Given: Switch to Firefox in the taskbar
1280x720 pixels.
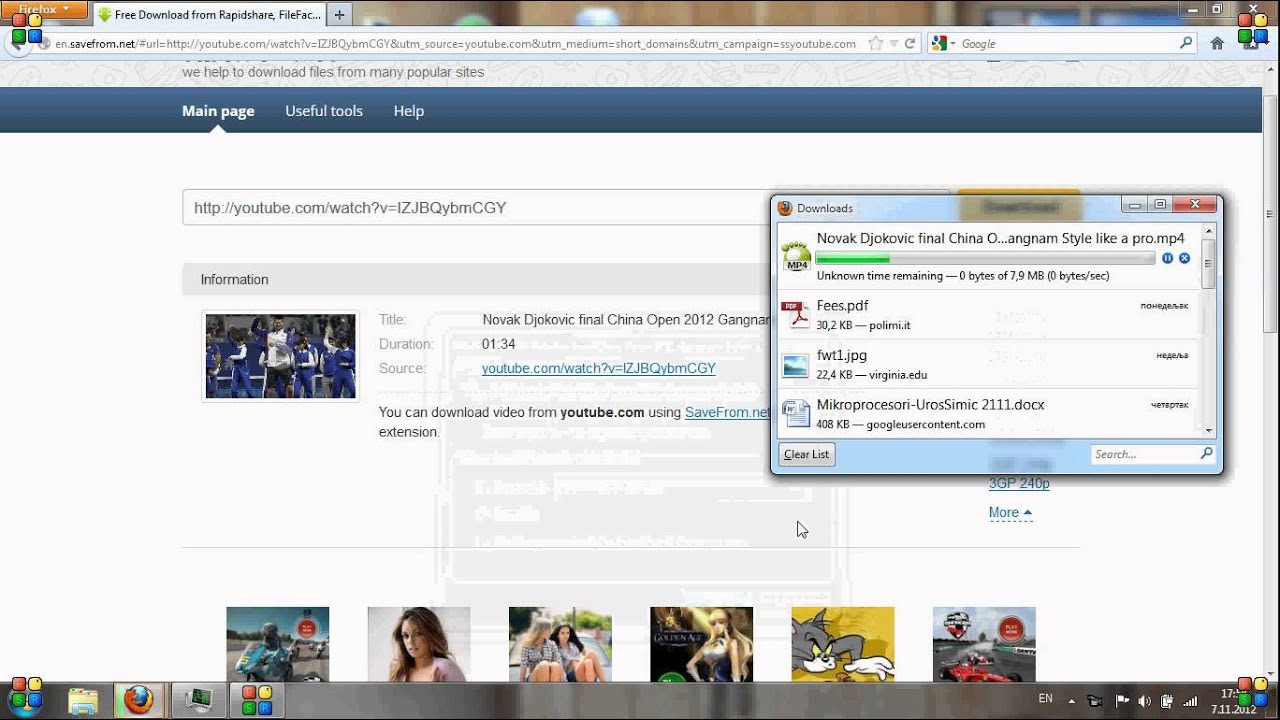Looking at the screenshot, I should coord(138,700).
